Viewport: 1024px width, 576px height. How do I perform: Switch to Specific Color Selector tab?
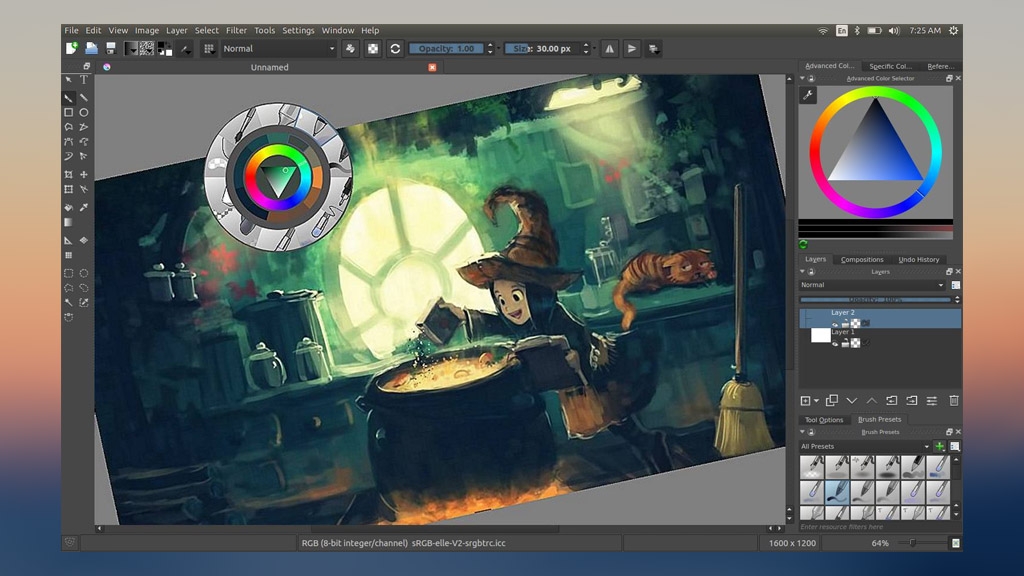click(x=891, y=66)
